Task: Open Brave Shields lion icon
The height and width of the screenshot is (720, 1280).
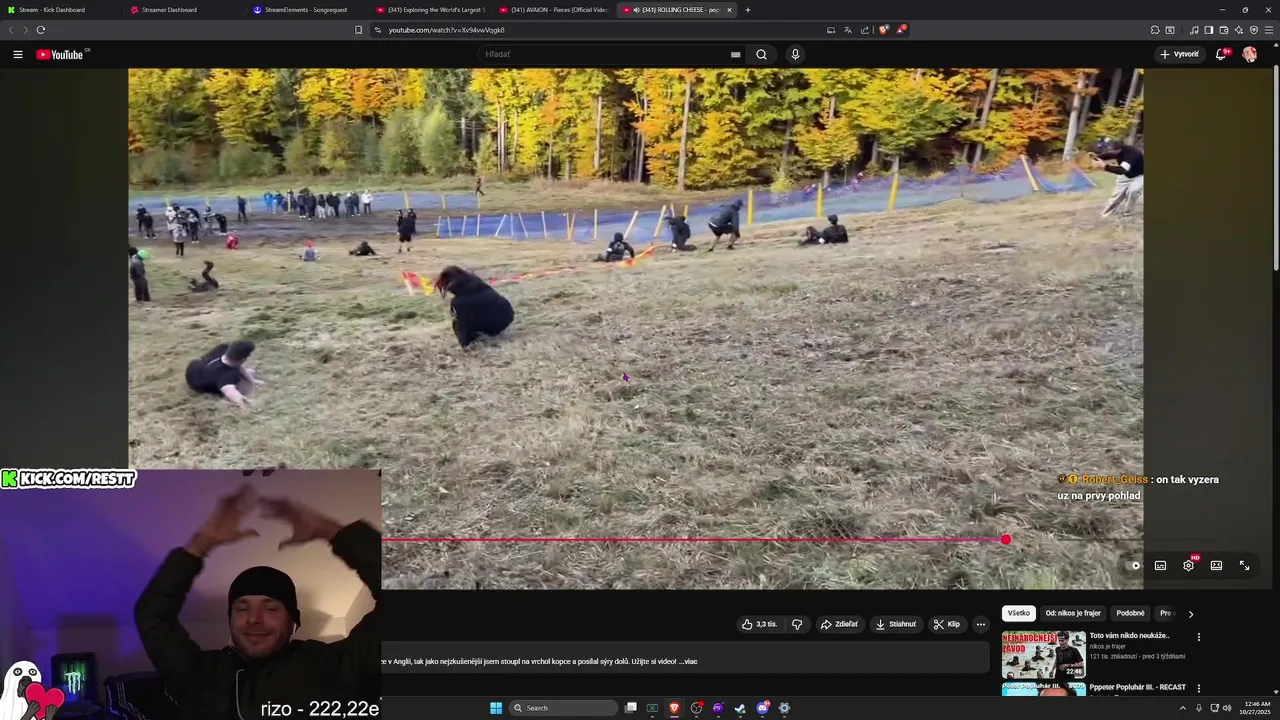Action: tap(884, 30)
